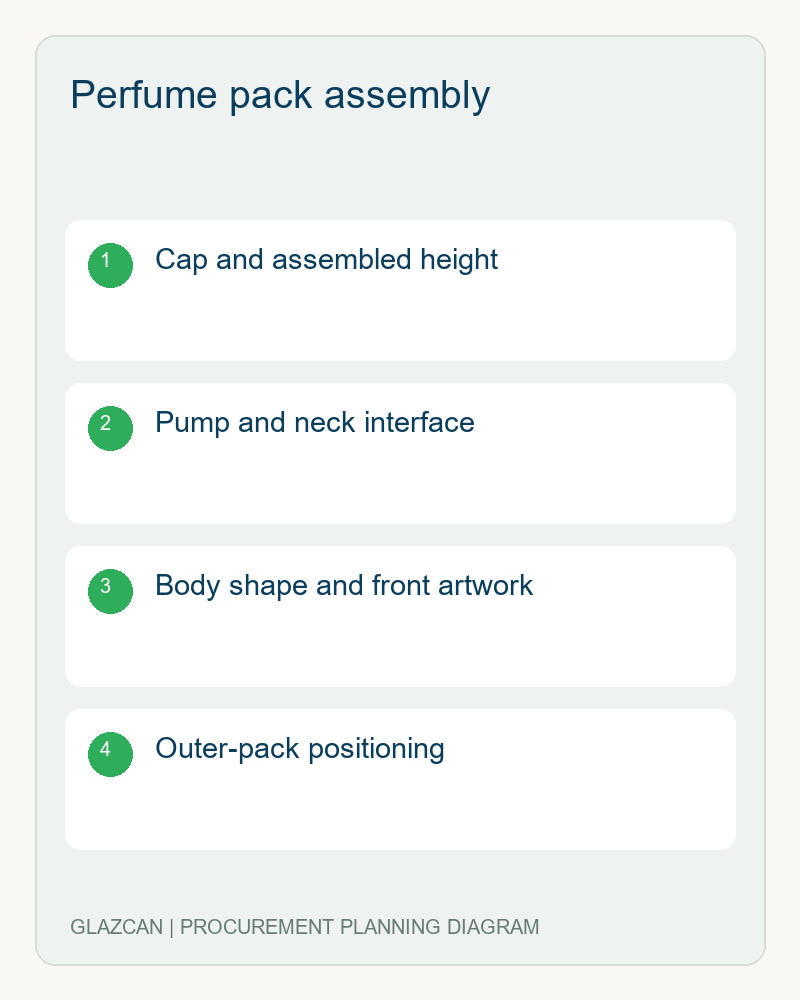Click the word artwork in step three
This screenshot has height=1000, width=800.
(485, 586)
